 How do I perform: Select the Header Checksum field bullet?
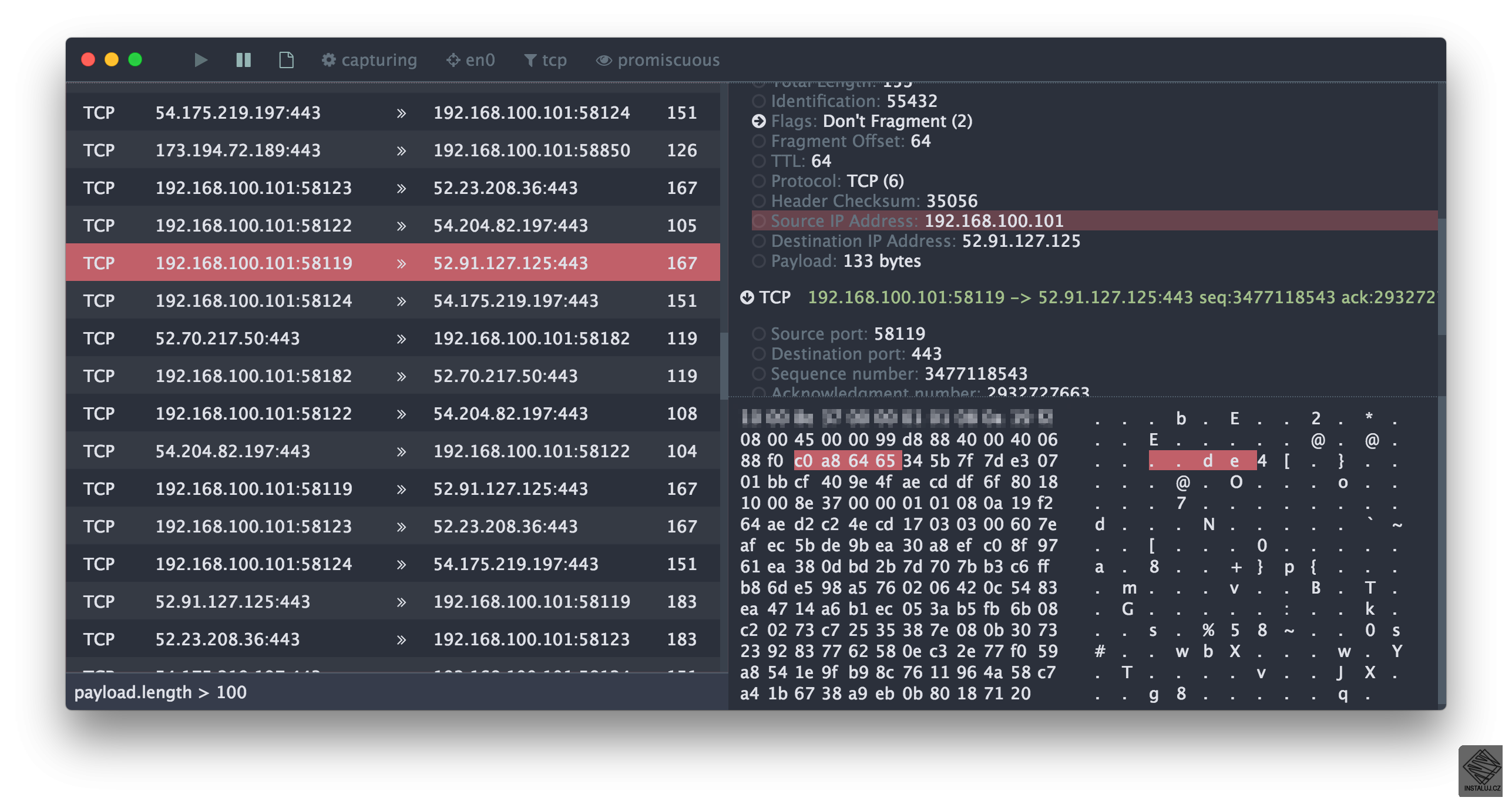pos(759,201)
